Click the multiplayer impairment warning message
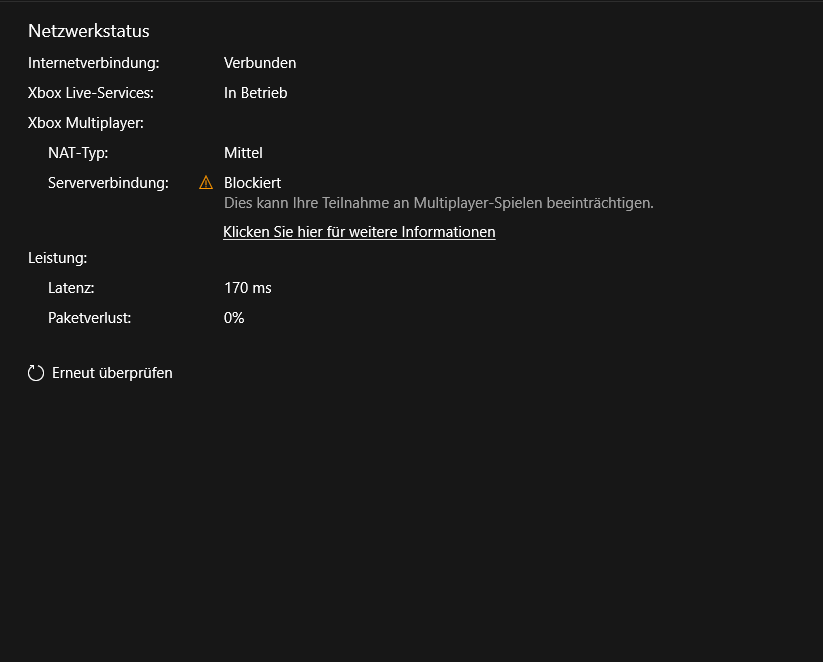 439,203
